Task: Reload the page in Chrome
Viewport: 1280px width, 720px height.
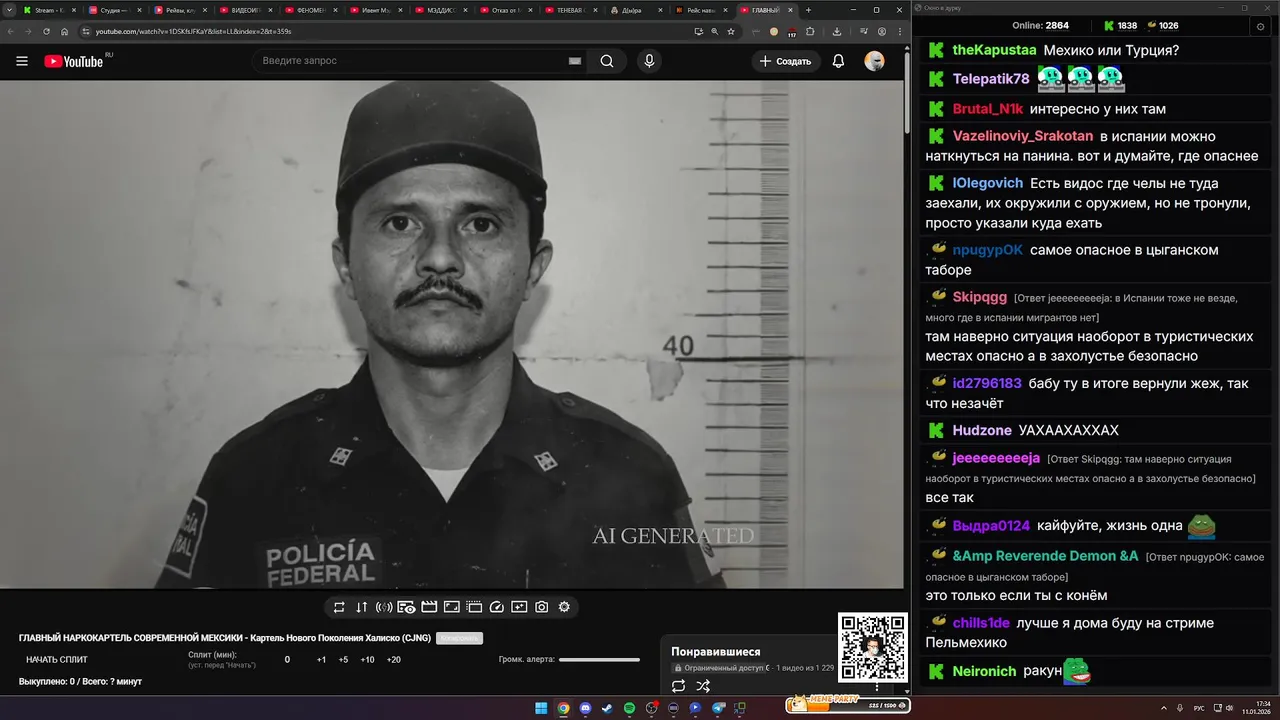Action: pyautogui.click(x=47, y=31)
